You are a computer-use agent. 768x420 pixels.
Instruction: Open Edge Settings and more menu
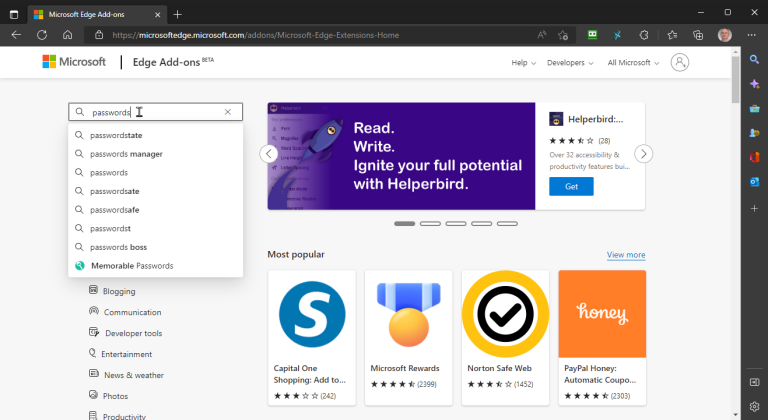pos(751,35)
